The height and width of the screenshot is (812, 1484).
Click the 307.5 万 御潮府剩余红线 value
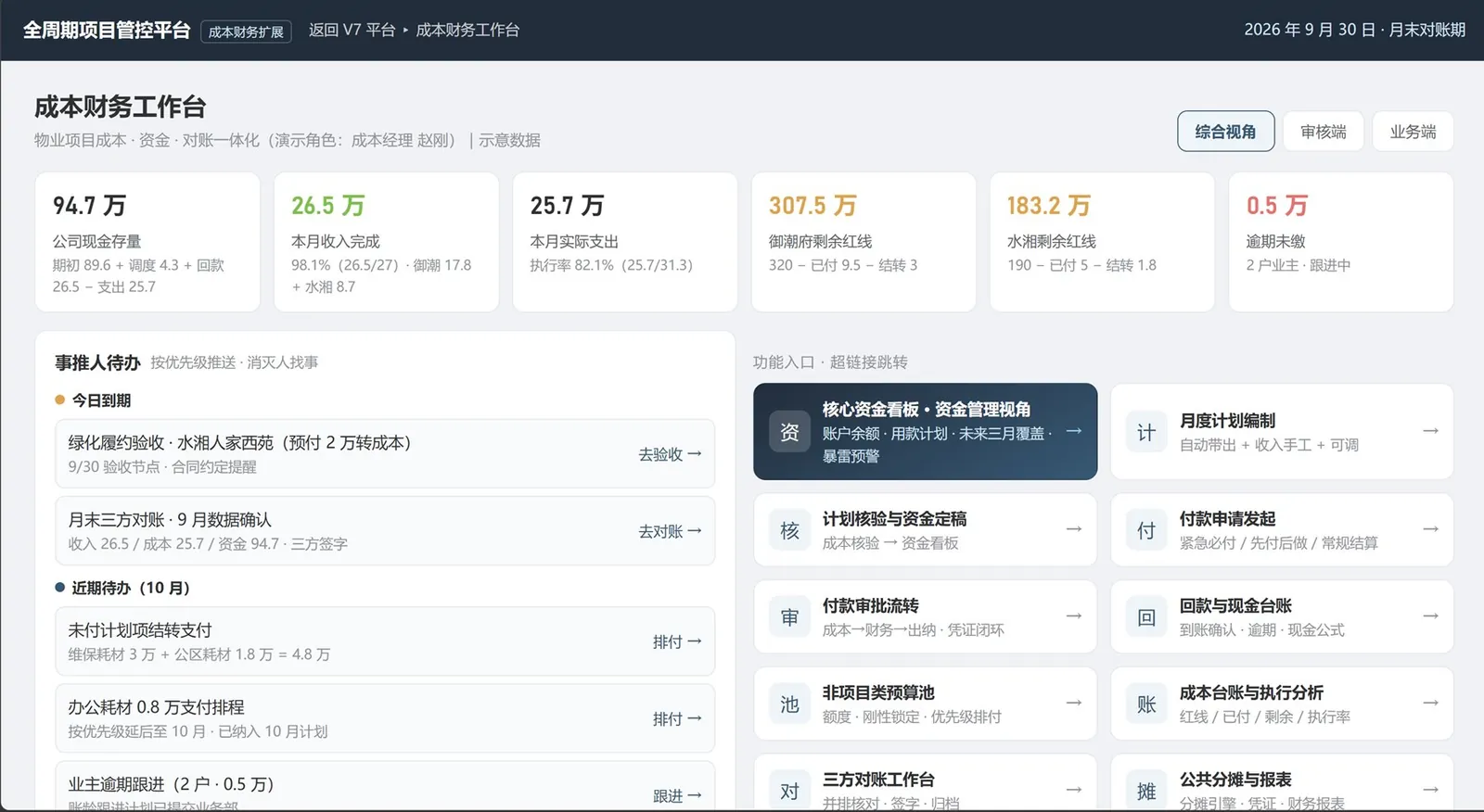[812, 205]
